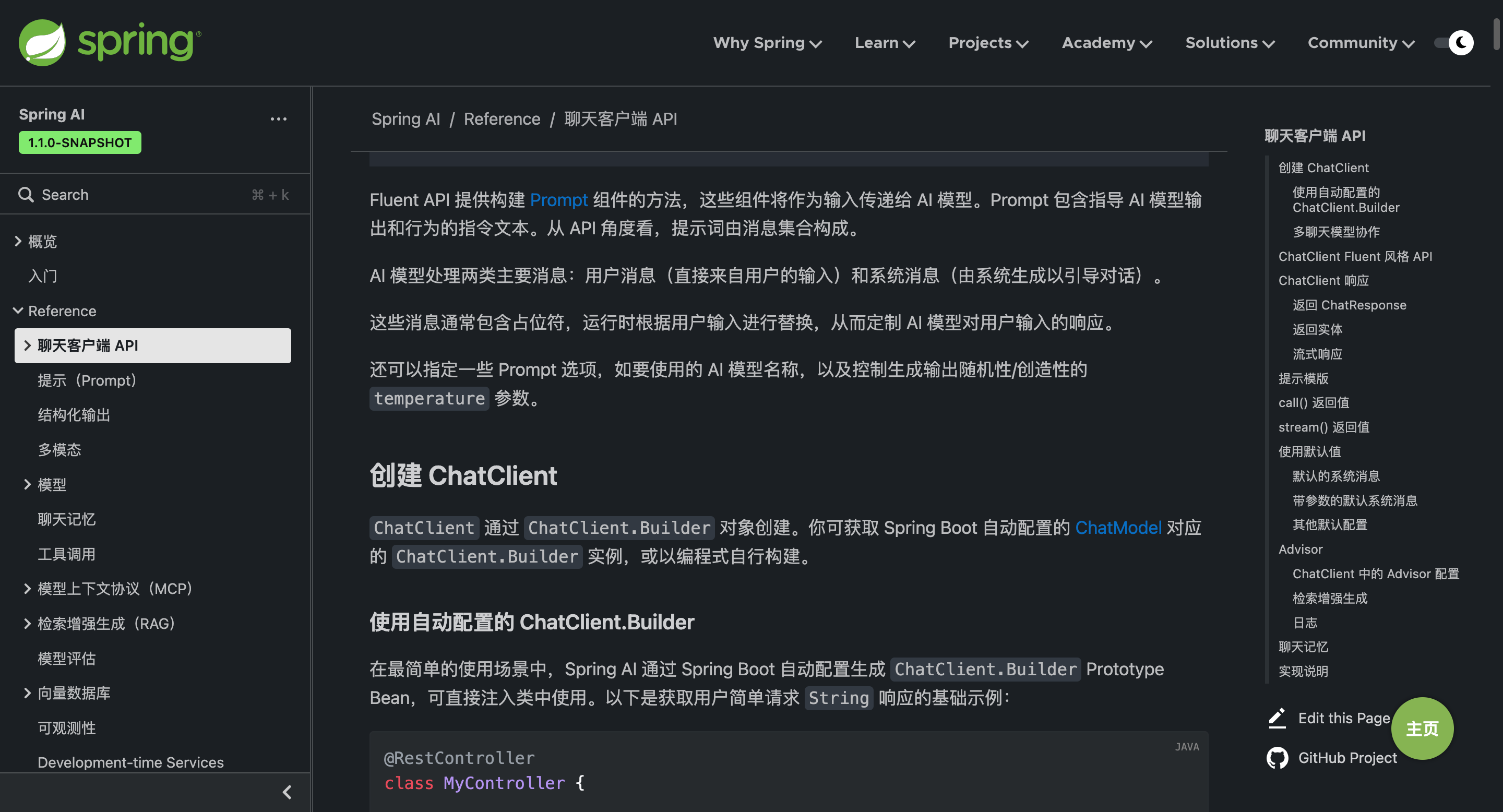The image size is (1503, 812).
Task: Jump to stream() 返回值 in contents
Action: [1323, 426]
